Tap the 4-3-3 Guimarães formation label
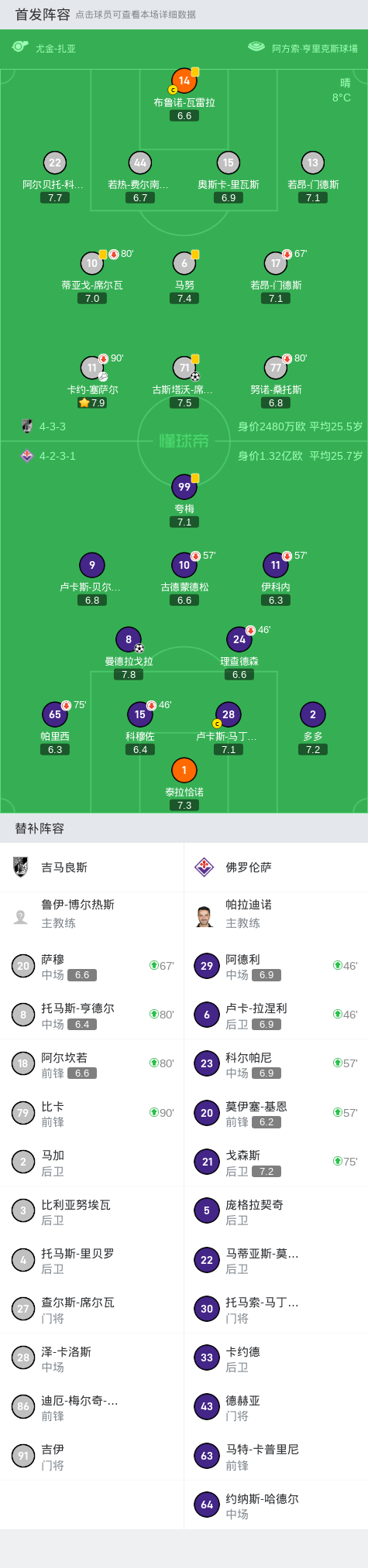Screen dimensions: 368x1568 53,426
